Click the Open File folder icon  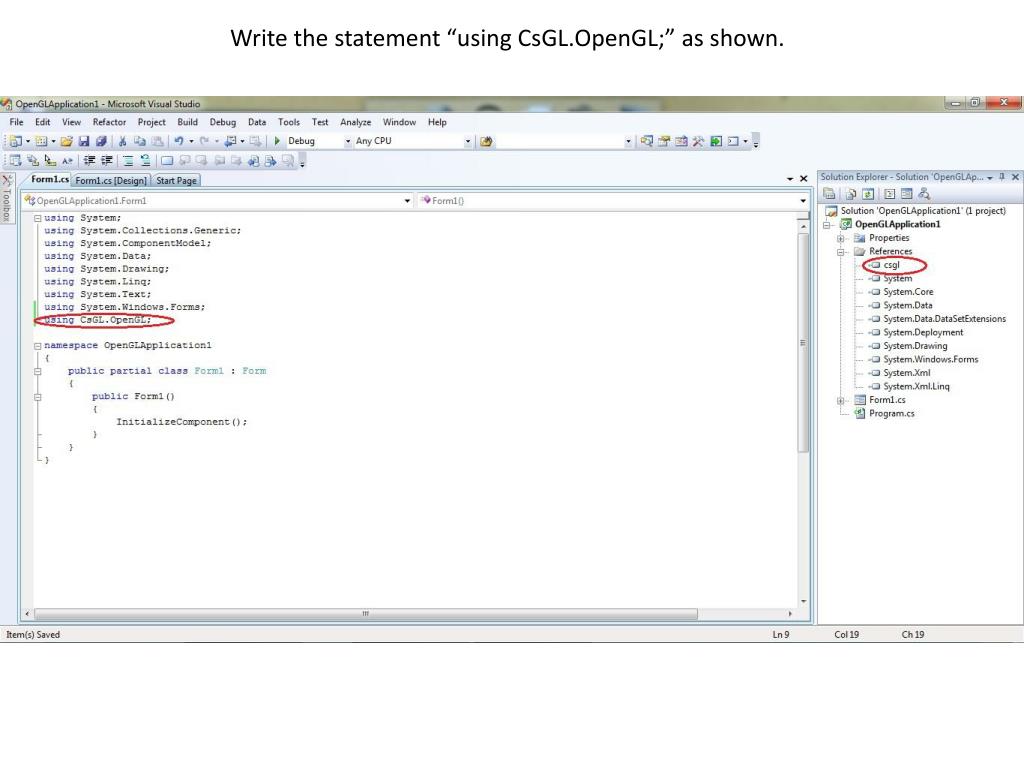[x=67, y=141]
